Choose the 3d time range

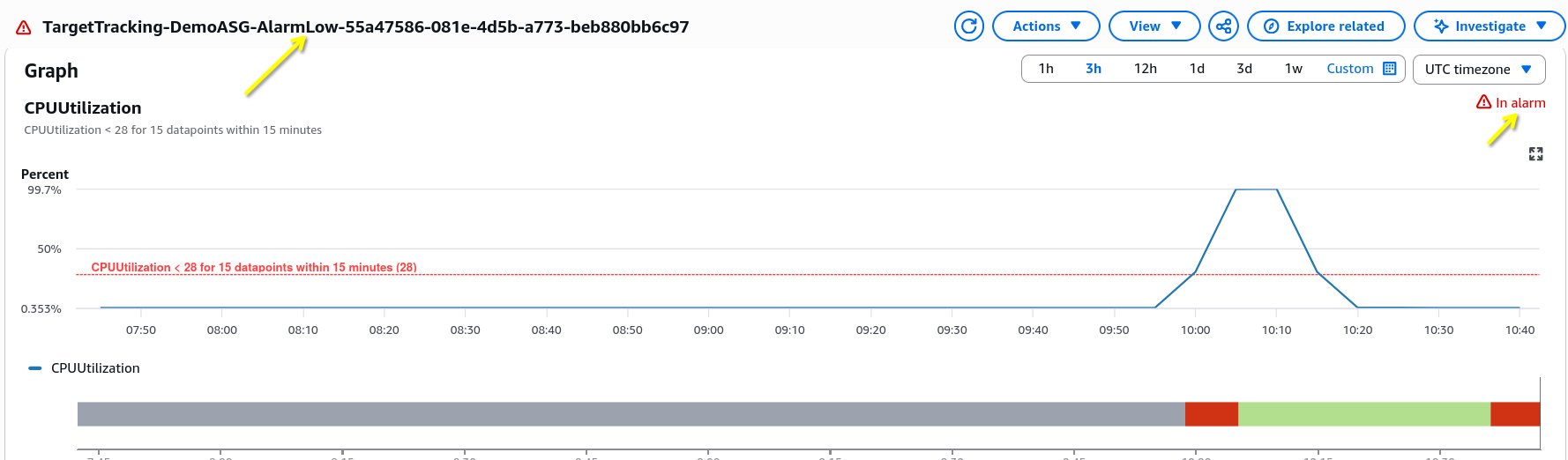(1243, 68)
